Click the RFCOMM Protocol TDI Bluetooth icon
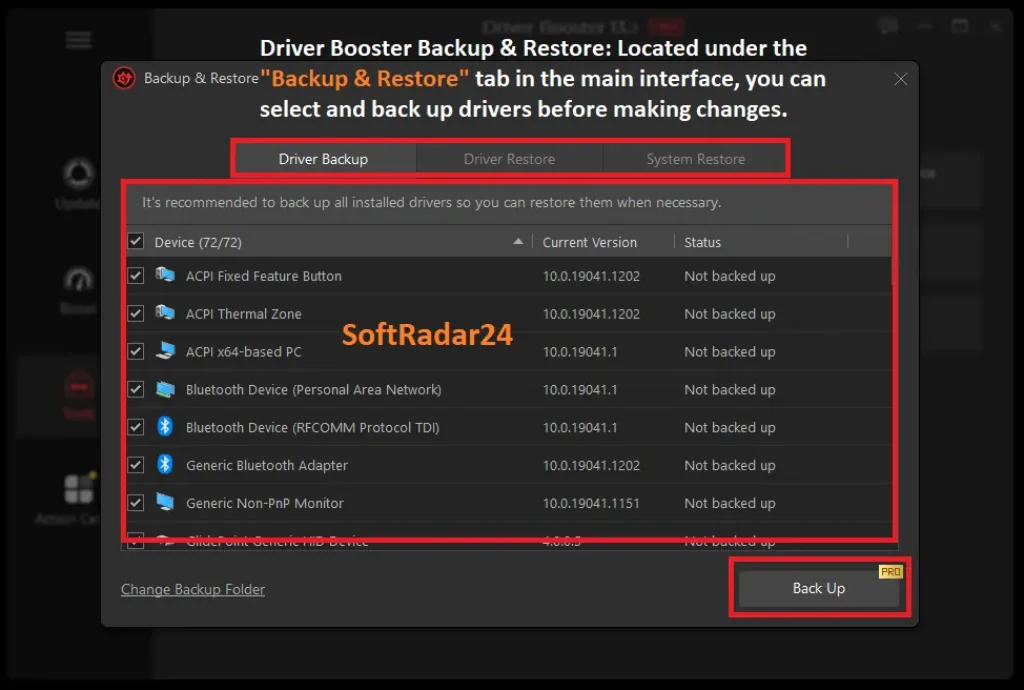The image size is (1024, 690). pos(165,426)
